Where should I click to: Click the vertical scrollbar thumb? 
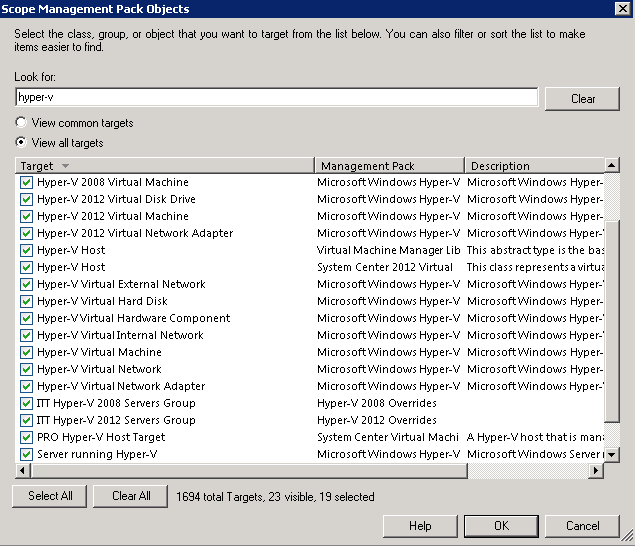point(612,322)
